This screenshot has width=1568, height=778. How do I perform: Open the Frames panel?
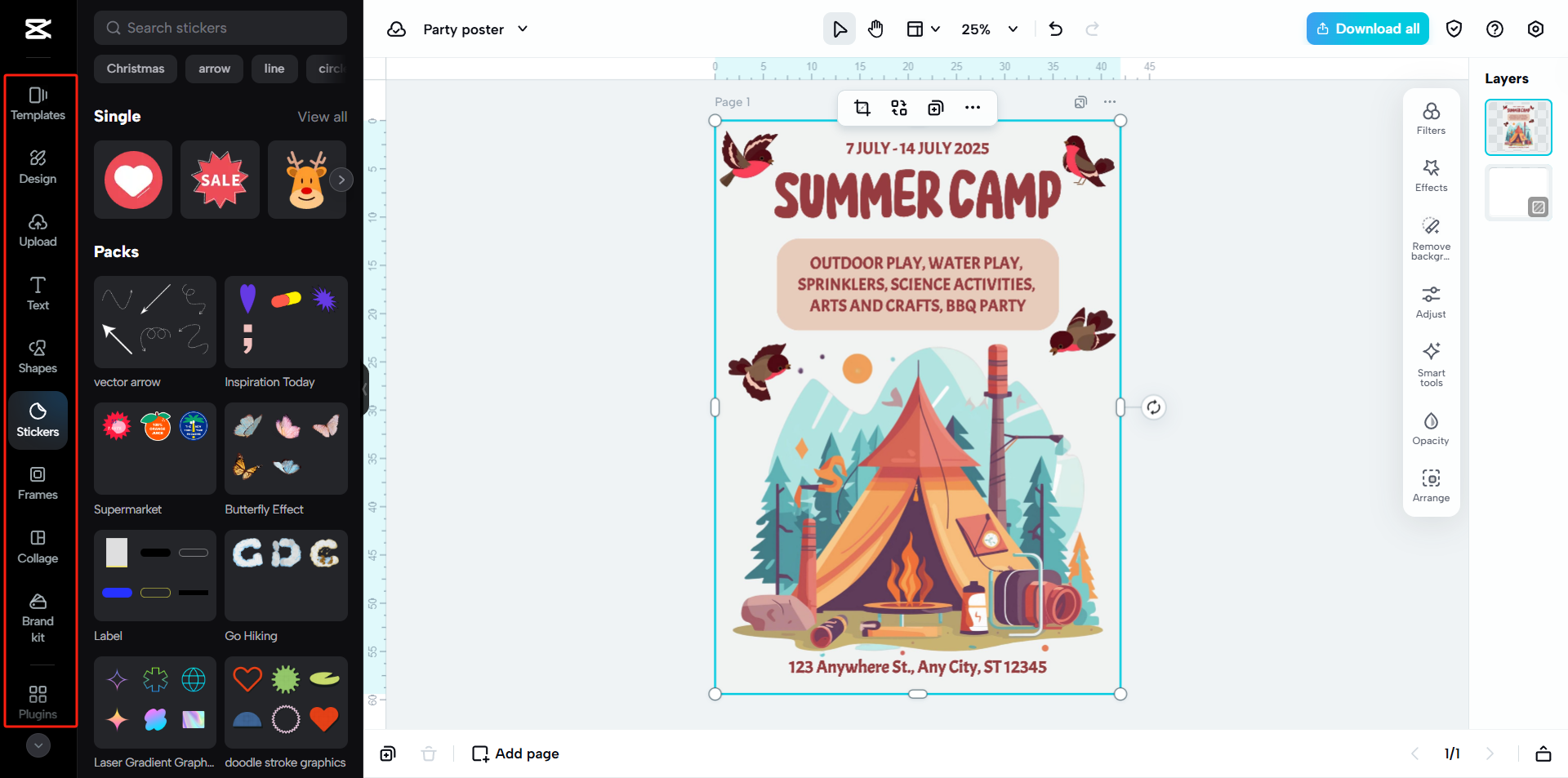pos(38,483)
